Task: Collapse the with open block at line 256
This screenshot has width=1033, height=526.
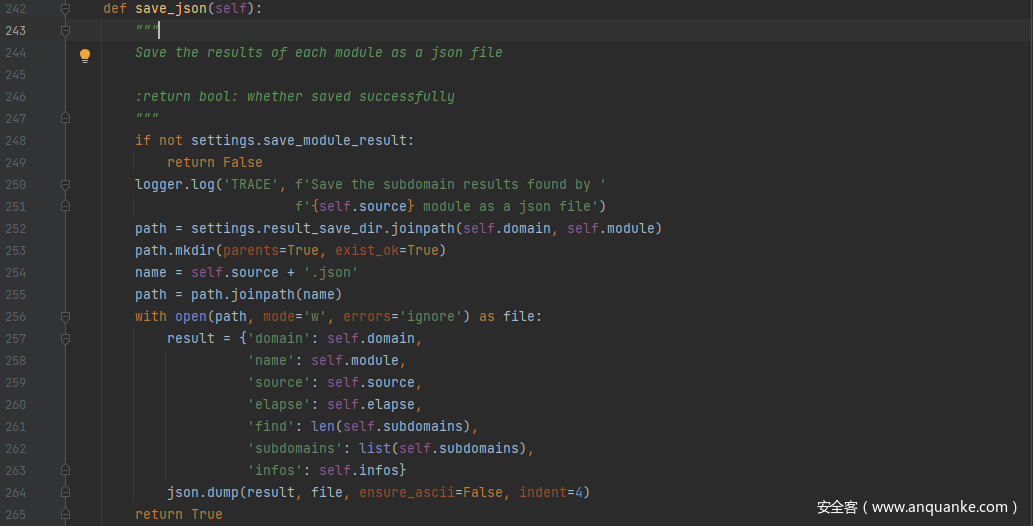Action: [66, 317]
